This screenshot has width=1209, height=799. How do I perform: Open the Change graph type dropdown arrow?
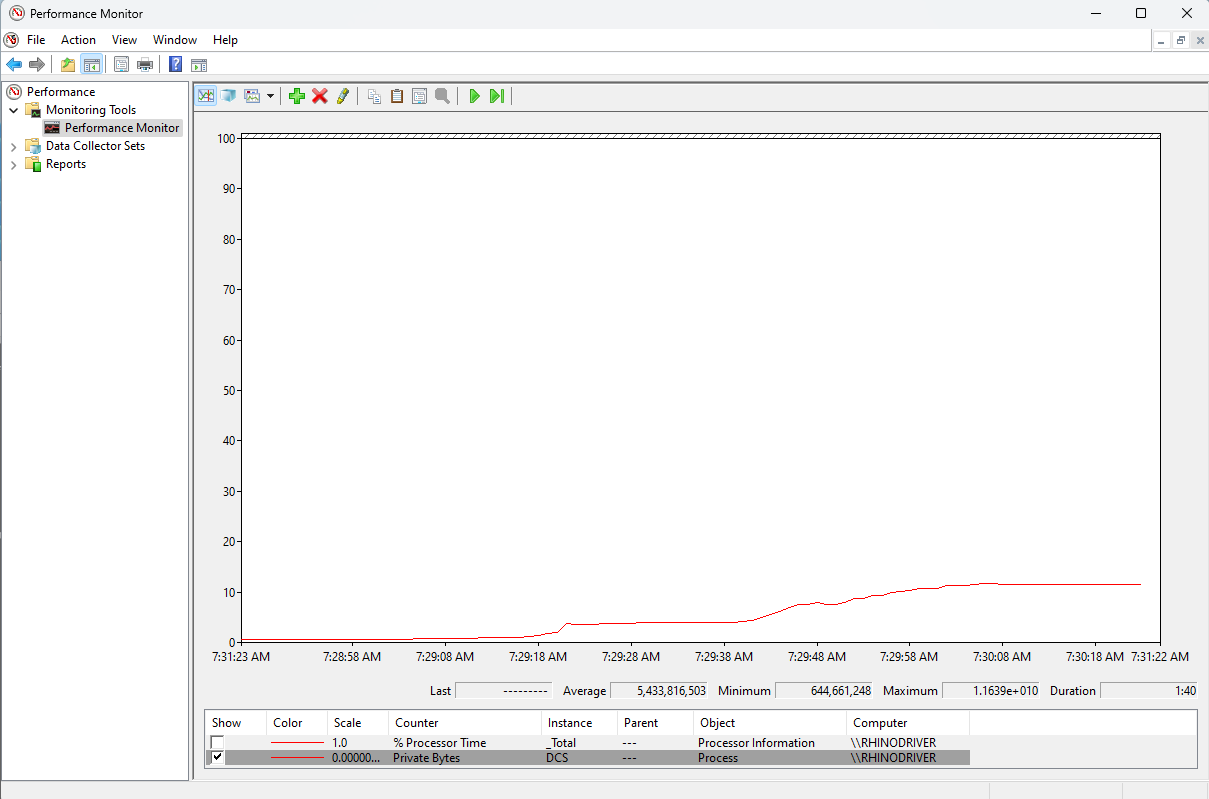(x=270, y=96)
